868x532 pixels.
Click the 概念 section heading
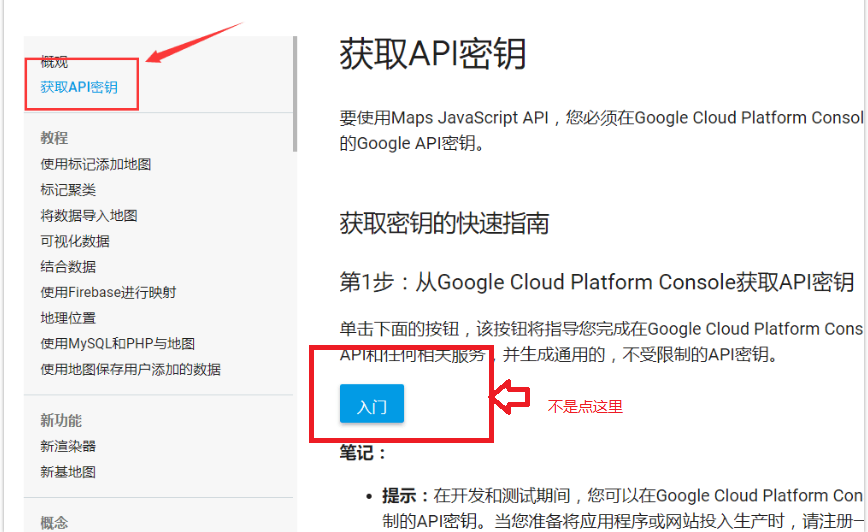(54, 523)
